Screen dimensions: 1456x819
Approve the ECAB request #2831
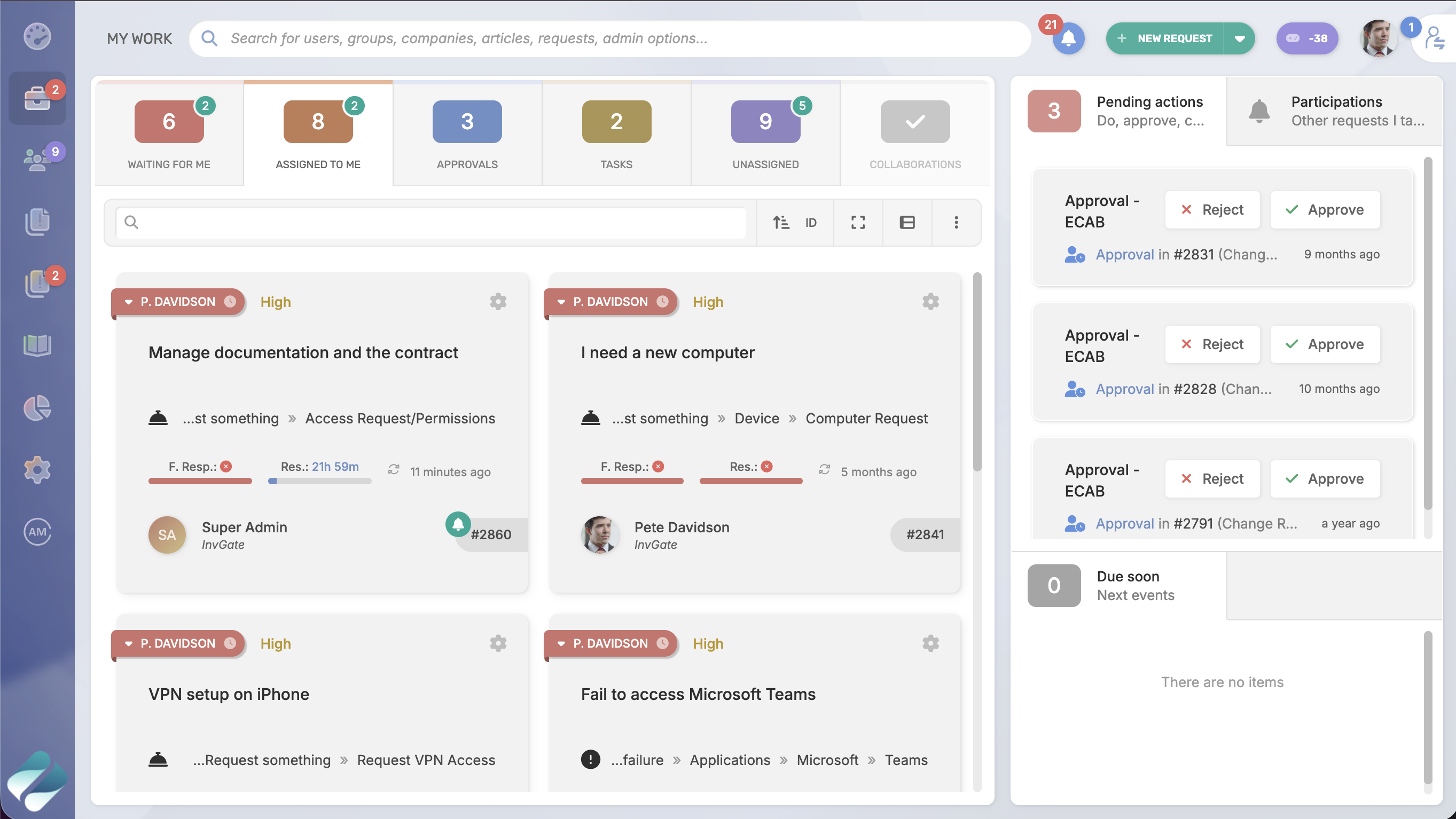pyautogui.click(x=1325, y=209)
